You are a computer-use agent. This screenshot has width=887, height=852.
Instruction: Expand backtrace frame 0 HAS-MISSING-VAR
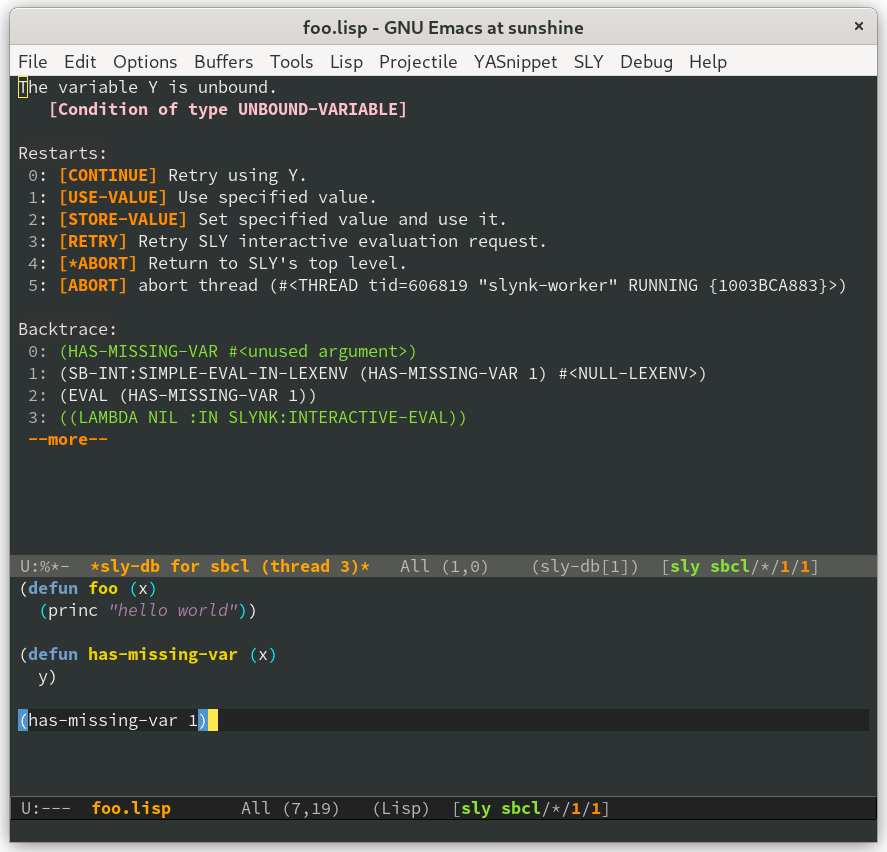237,352
